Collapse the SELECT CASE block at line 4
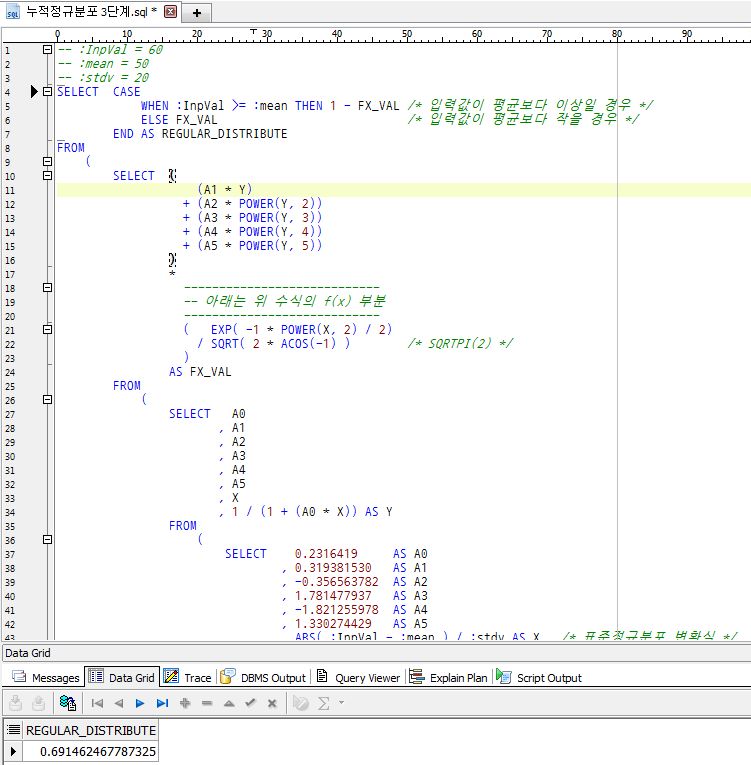This screenshot has width=751, height=765. [x=47, y=91]
